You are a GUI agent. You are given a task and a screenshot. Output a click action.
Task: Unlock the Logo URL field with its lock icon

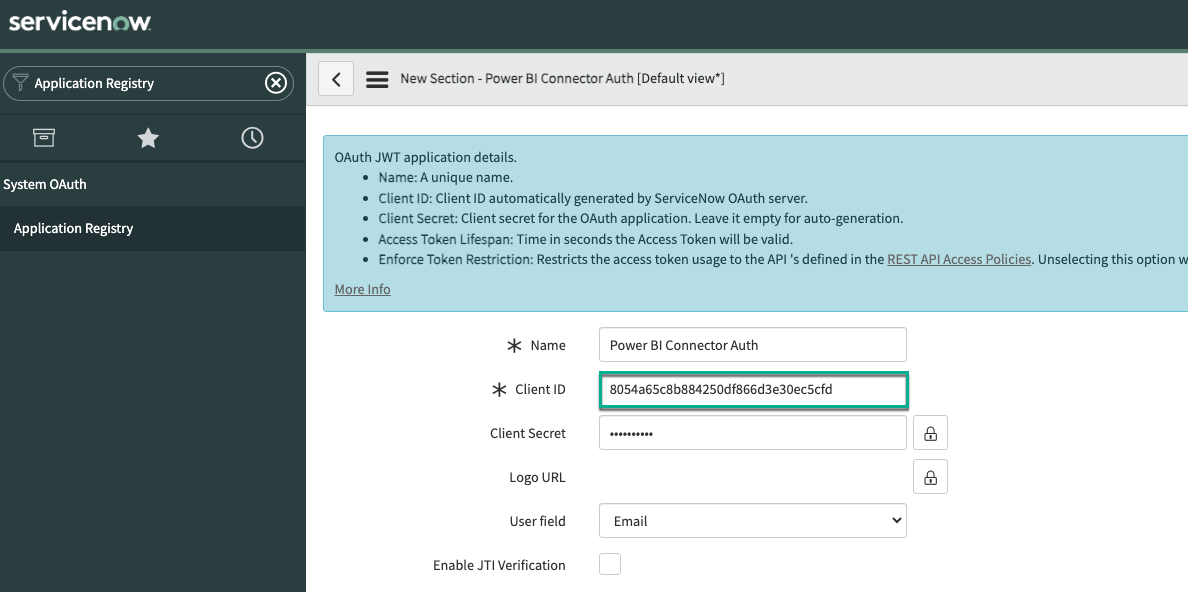click(930, 476)
